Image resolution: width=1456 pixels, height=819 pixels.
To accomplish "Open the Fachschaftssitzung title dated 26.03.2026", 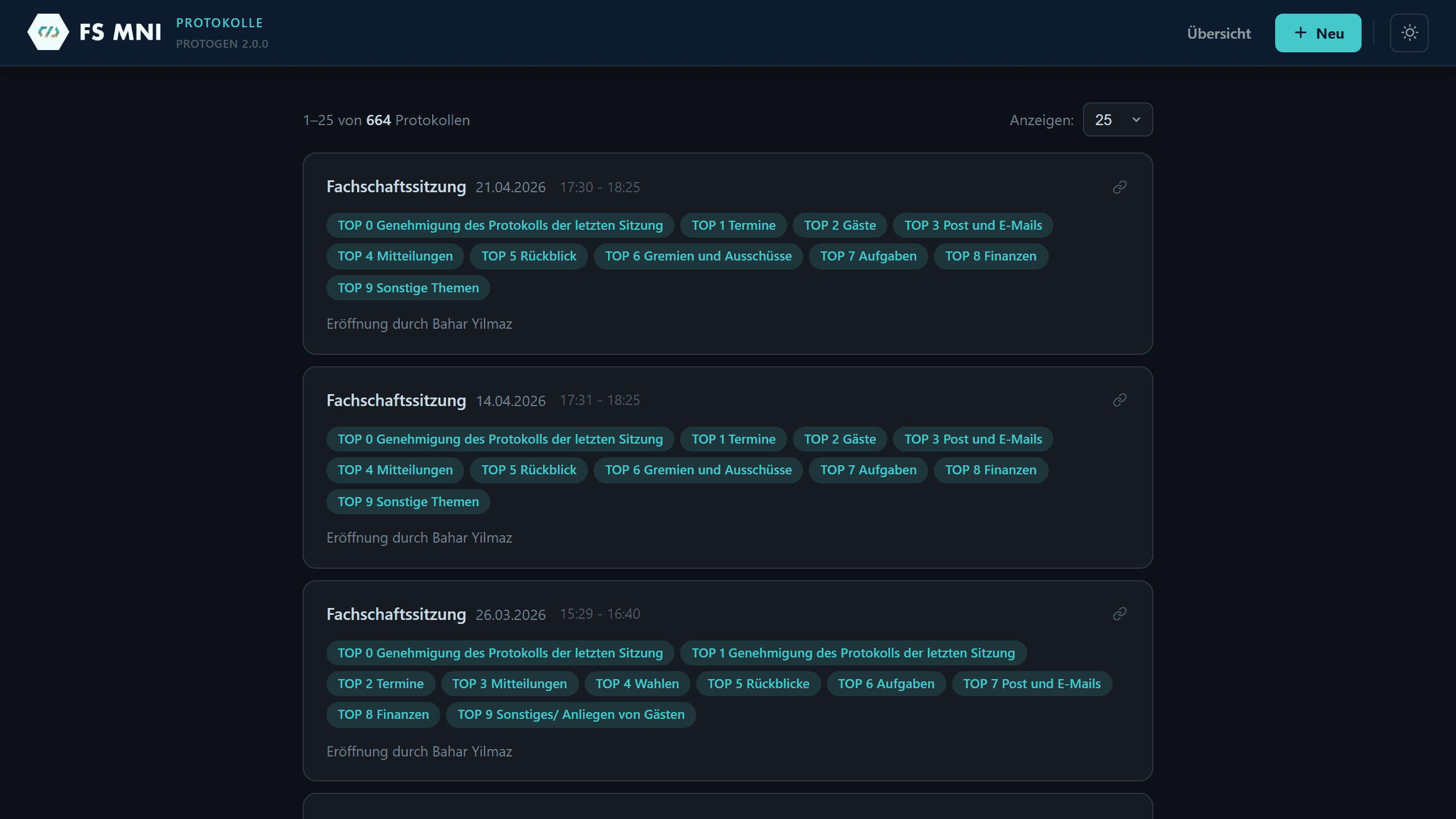I will pyautogui.click(x=396, y=614).
